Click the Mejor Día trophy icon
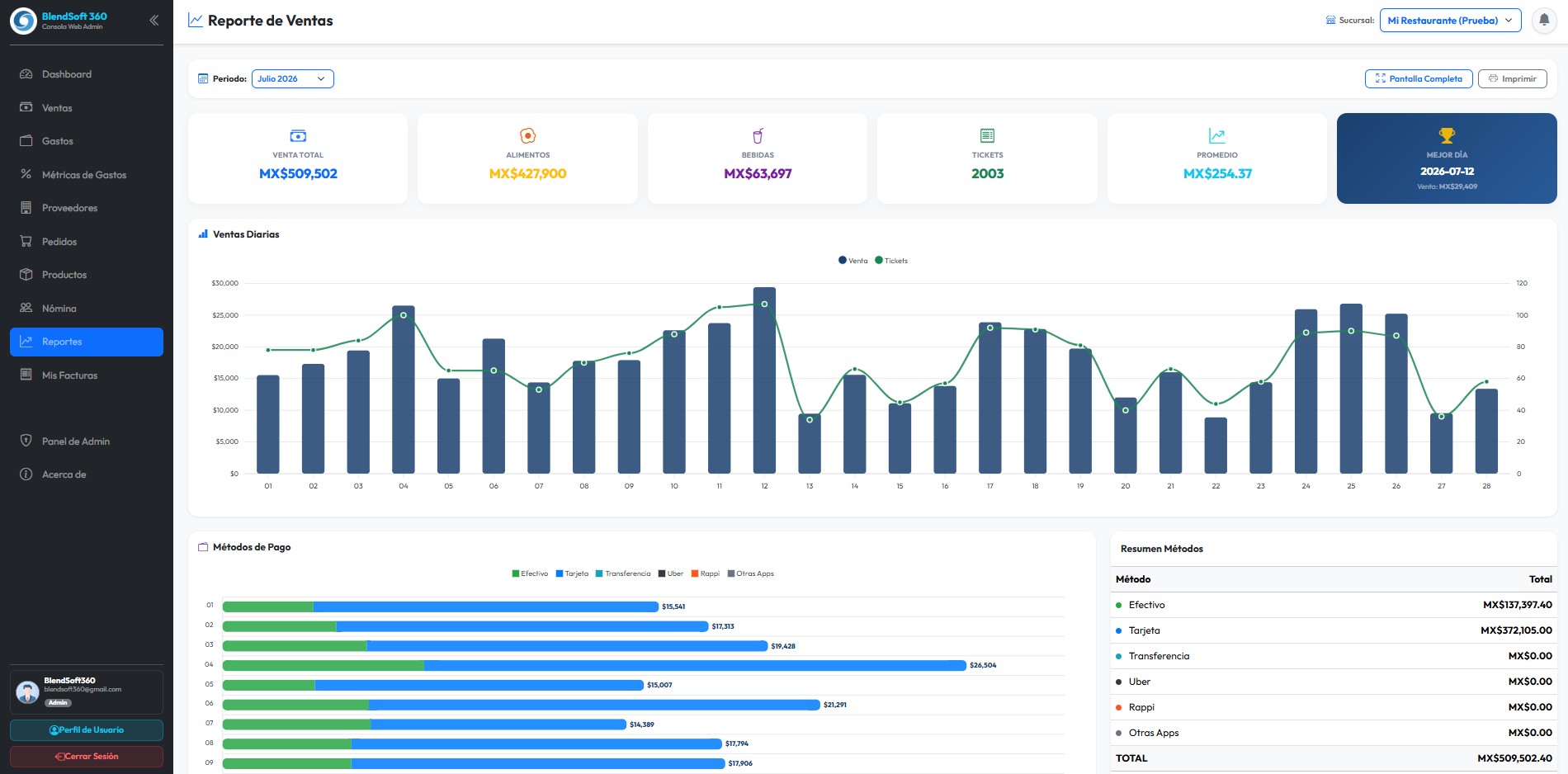The image size is (1568, 774). [x=1447, y=135]
